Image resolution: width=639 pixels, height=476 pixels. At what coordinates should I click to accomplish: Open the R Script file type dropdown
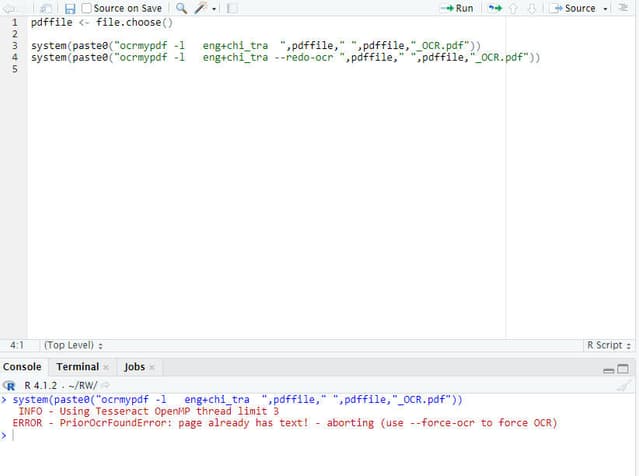608,345
